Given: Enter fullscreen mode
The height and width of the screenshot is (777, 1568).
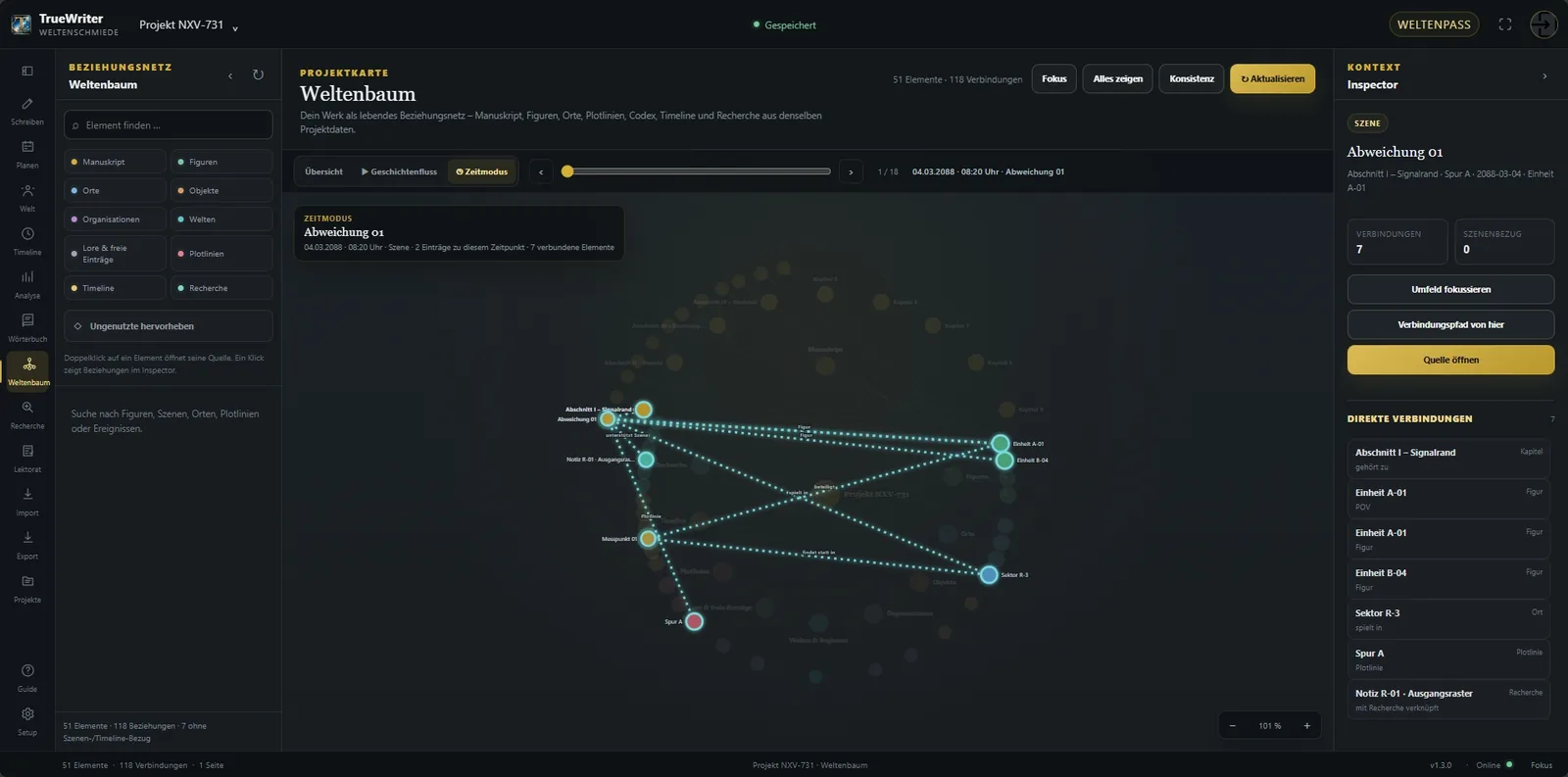Looking at the screenshot, I should 1505,24.
